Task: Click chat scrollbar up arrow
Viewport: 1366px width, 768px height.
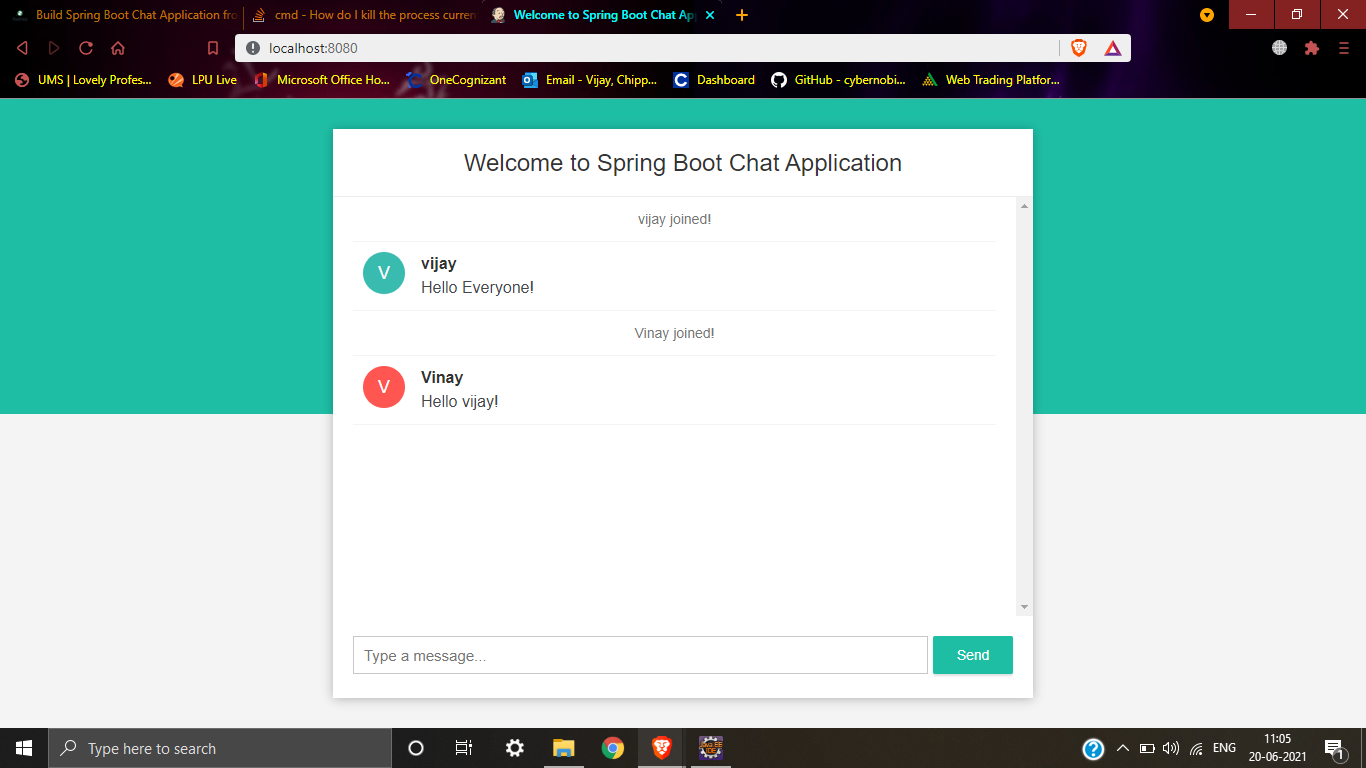Action: tap(1024, 206)
